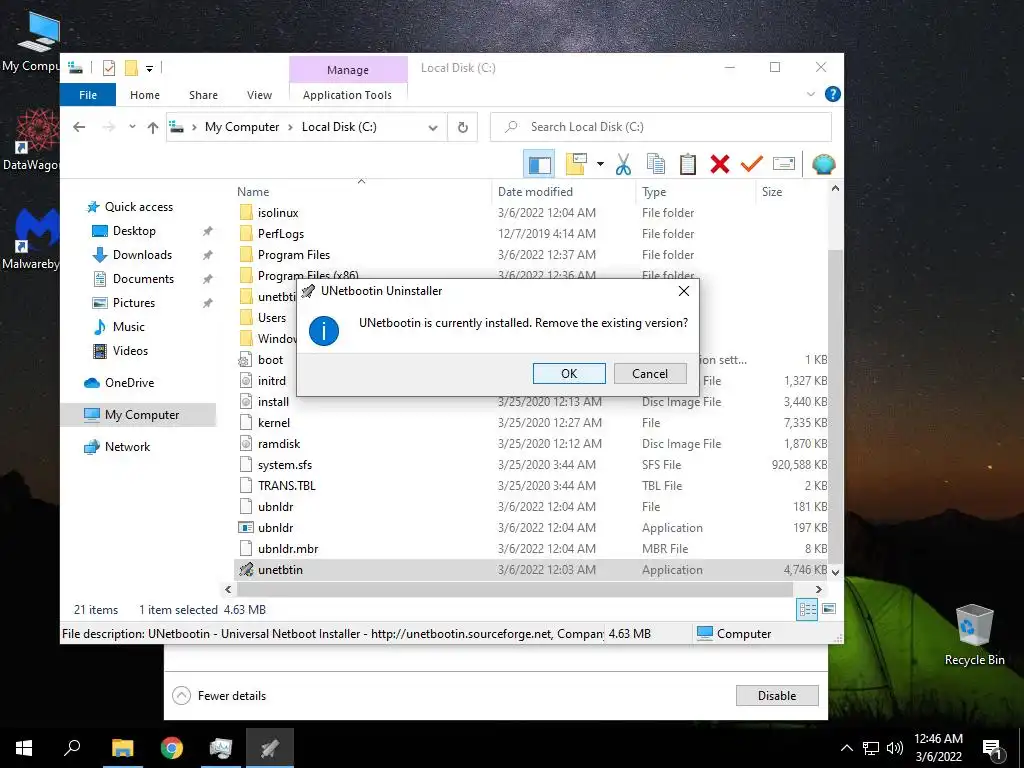Confirm uninstall with OK button
This screenshot has width=1024, height=768.
point(569,374)
